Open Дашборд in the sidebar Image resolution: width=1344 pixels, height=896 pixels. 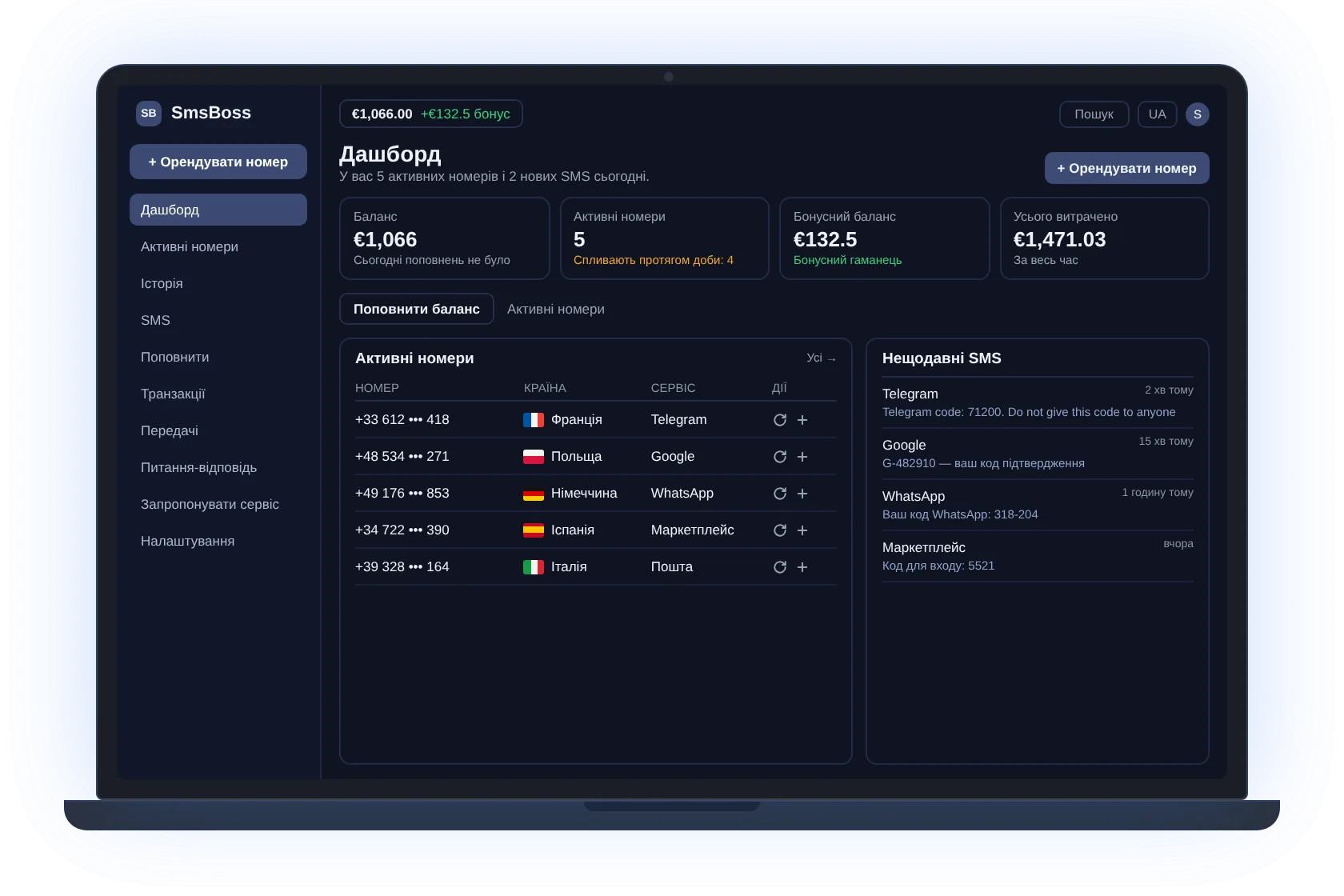(x=218, y=210)
